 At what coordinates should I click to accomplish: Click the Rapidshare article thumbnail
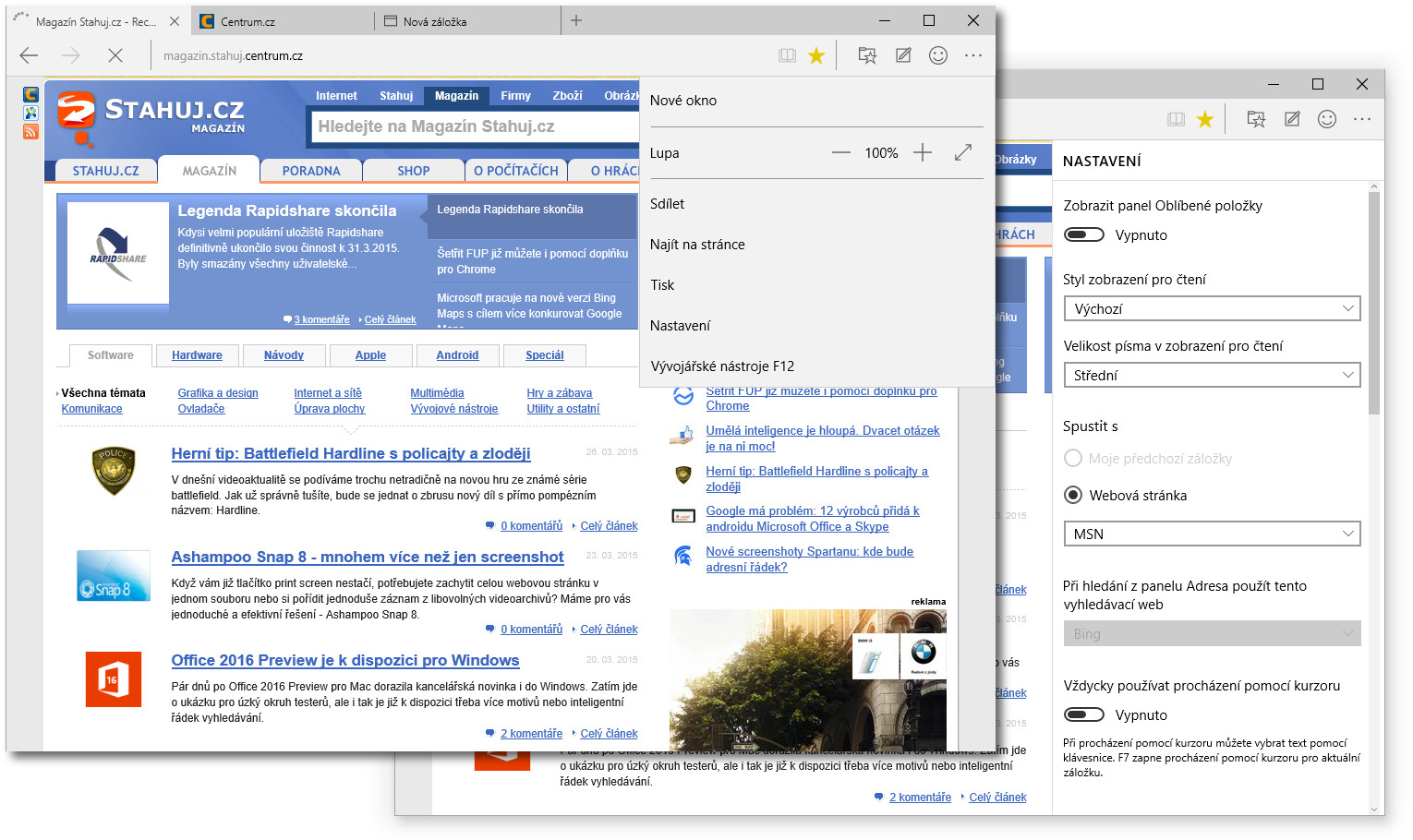pyautogui.click(x=118, y=253)
